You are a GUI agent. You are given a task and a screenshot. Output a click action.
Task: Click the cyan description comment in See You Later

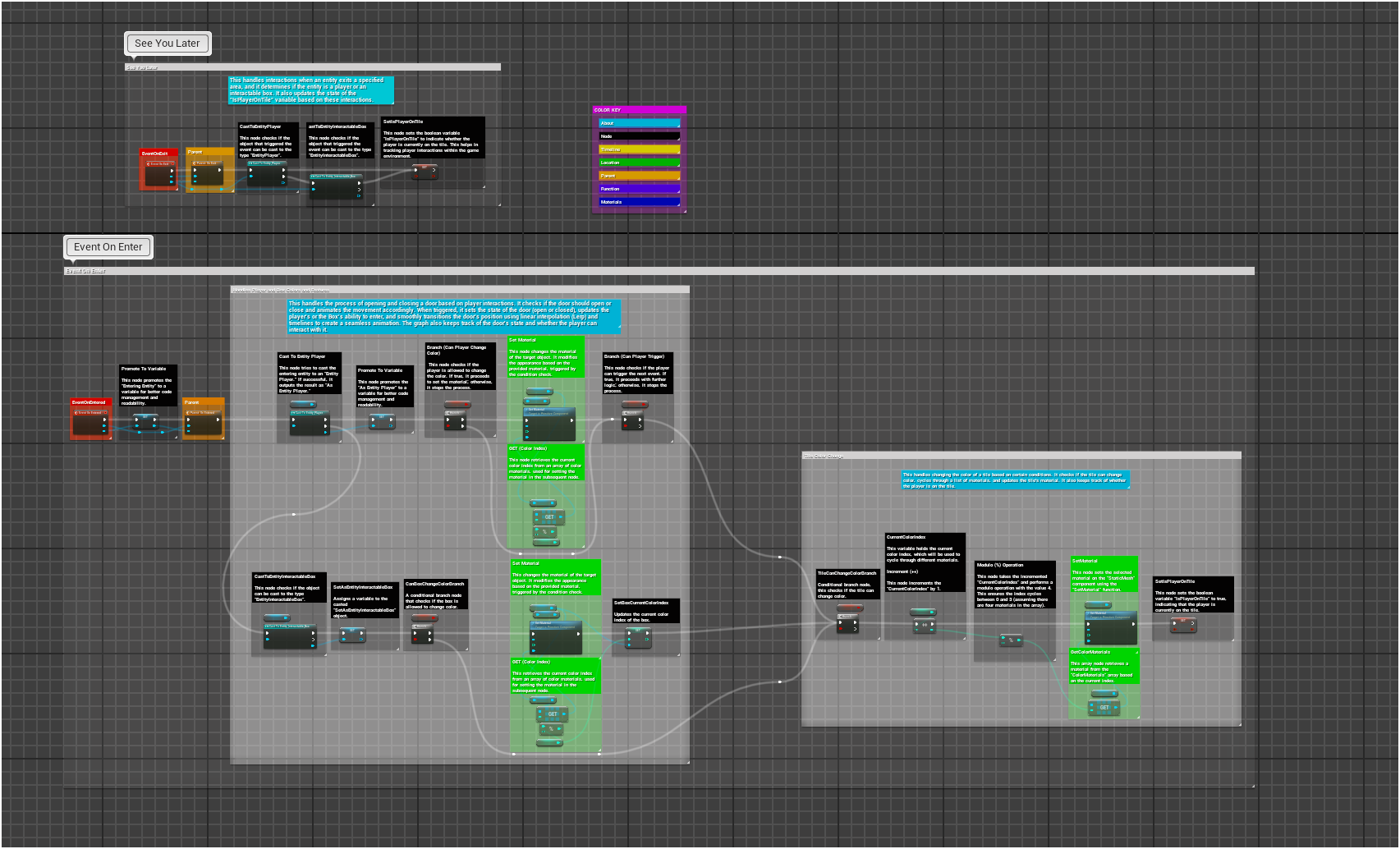coord(311,90)
